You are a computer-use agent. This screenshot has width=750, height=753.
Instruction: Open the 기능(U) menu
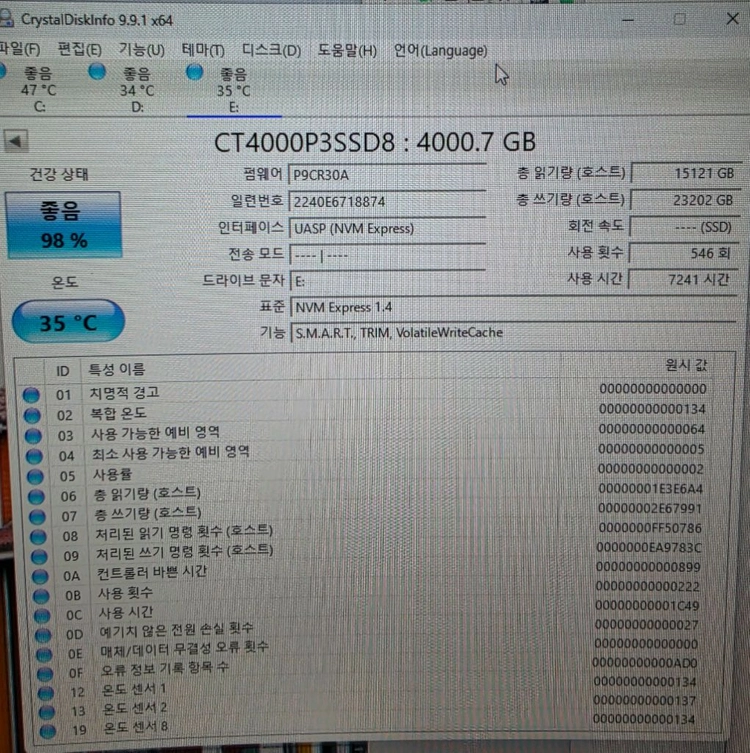point(142,49)
